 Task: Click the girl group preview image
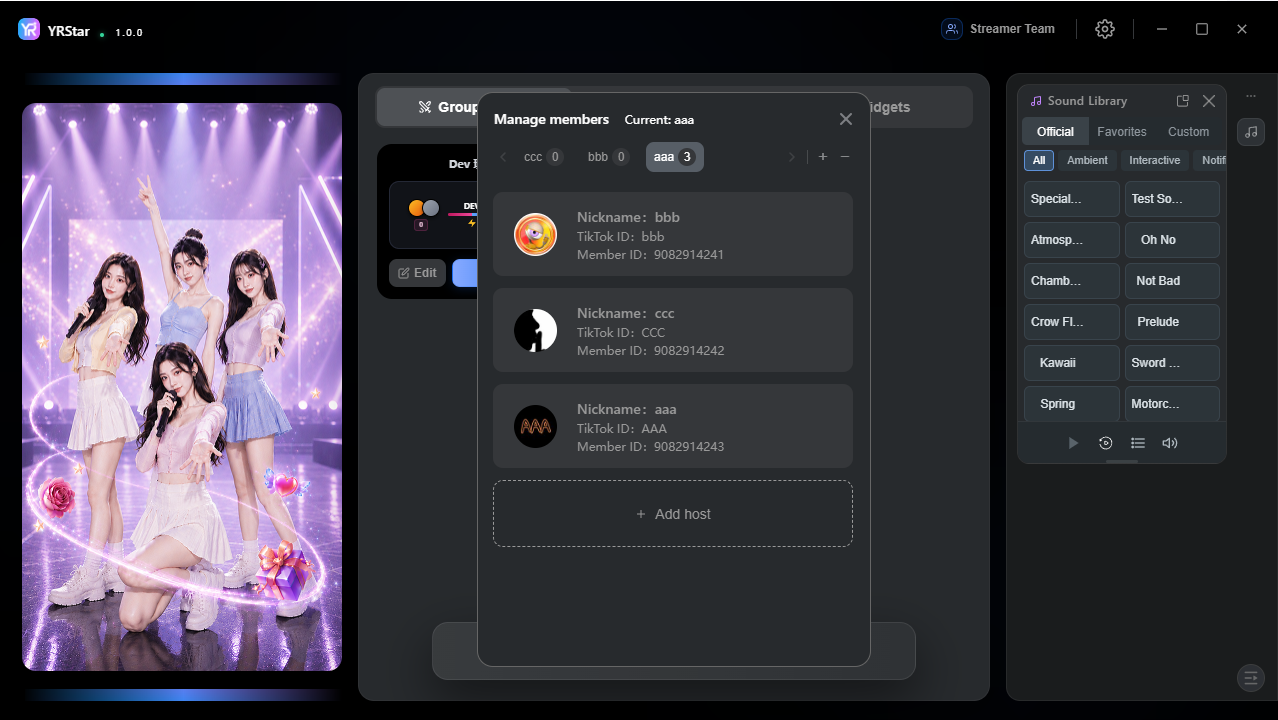182,387
